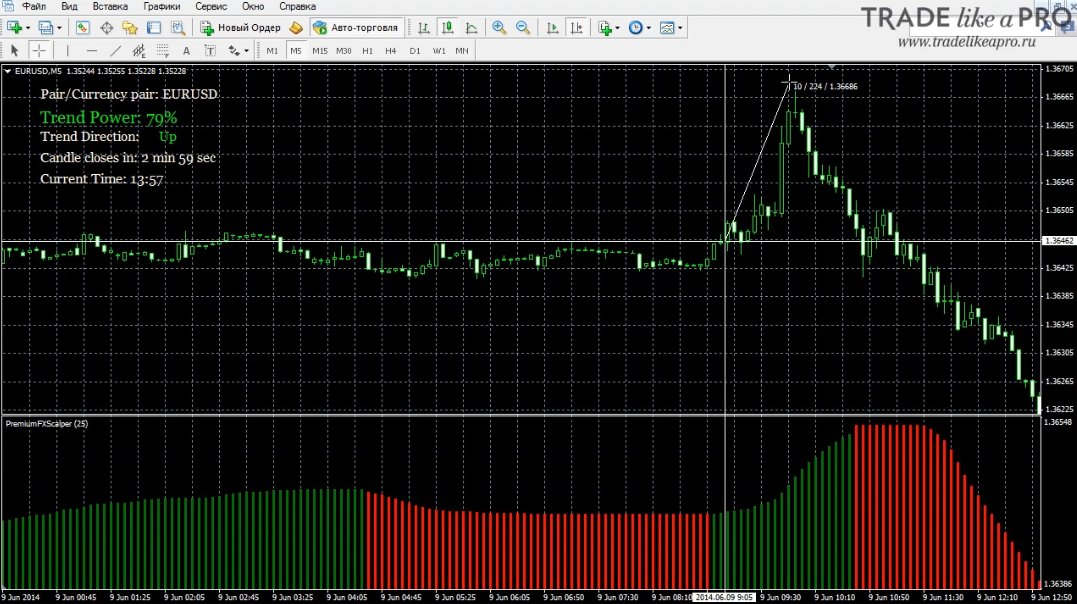The height and width of the screenshot is (604, 1077).
Task: Choose the Fibonacci retracement tool
Action: [162, 50]
